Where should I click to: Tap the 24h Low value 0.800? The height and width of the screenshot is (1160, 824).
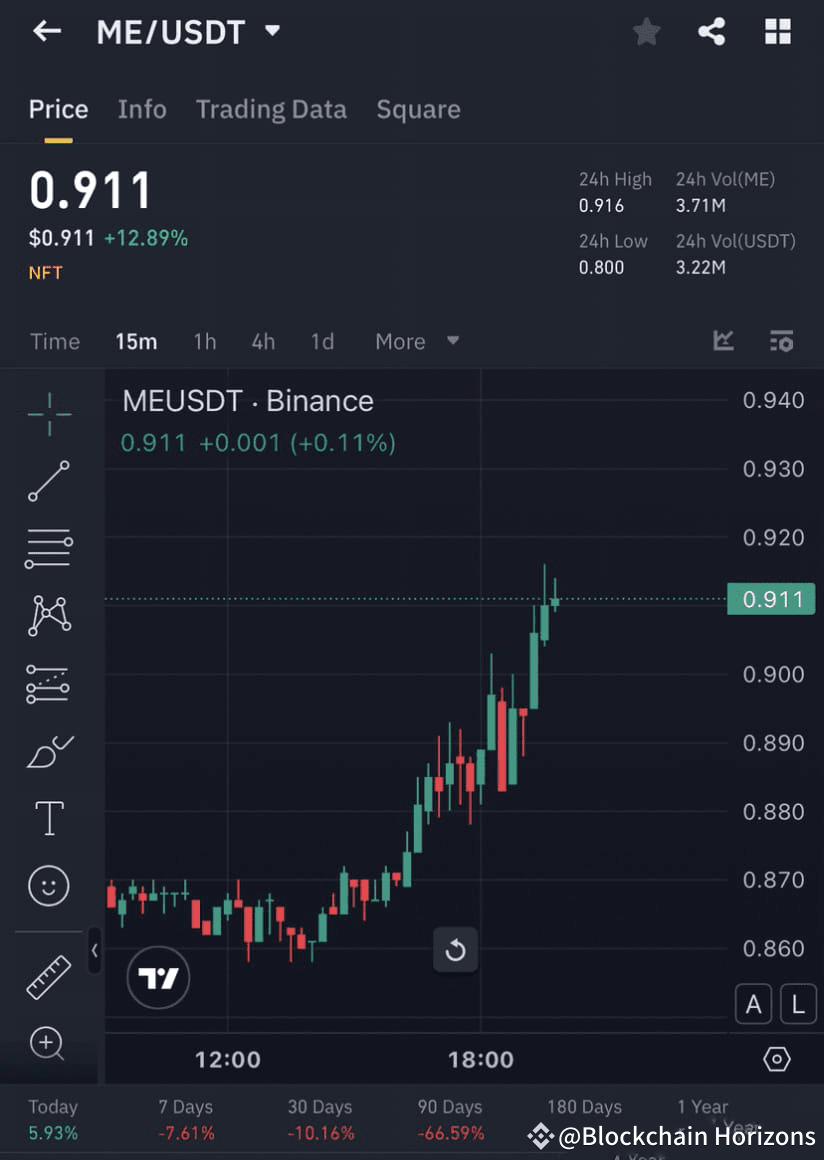tap(601, 267)
